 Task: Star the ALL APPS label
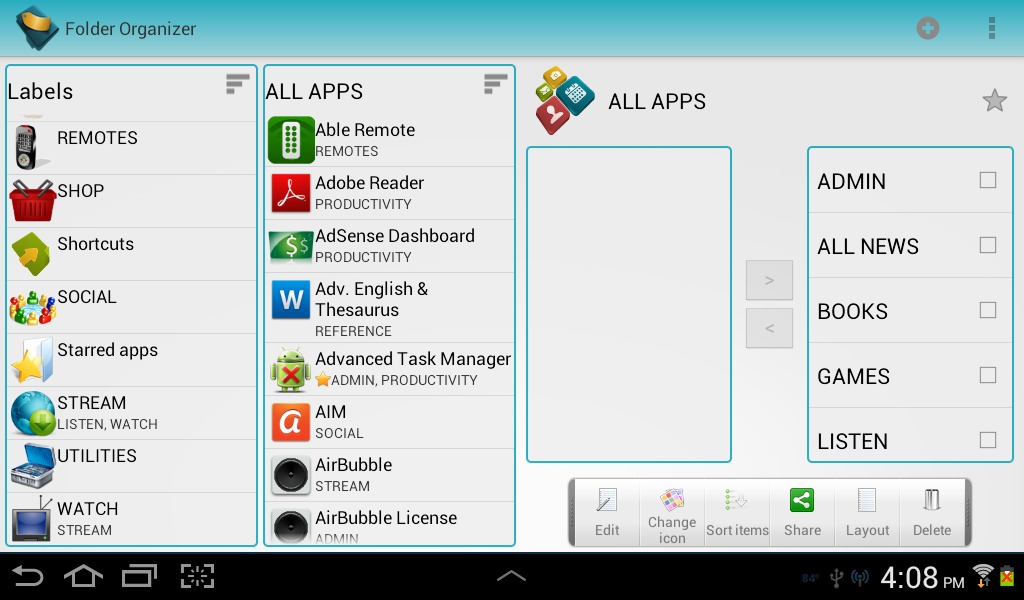(x=994, y=101)
